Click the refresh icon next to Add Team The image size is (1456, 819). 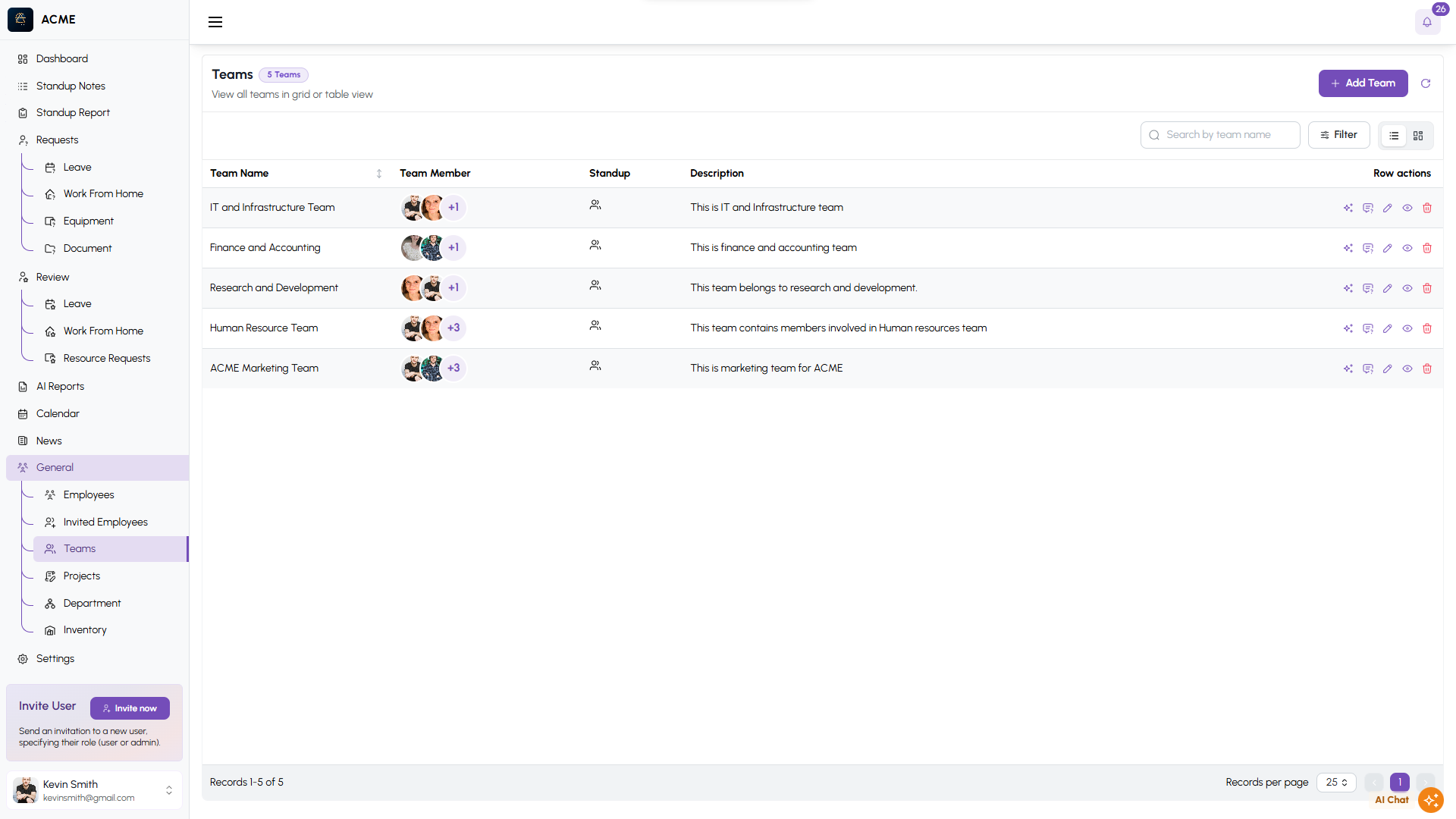1426,83
